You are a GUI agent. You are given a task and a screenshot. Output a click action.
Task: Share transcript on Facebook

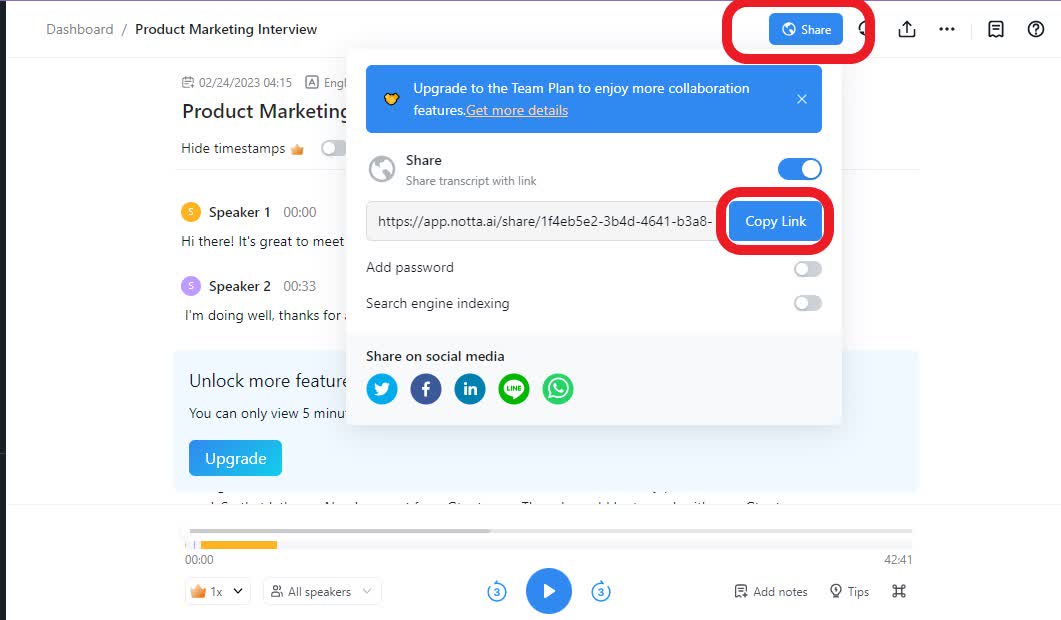(426, 388)
